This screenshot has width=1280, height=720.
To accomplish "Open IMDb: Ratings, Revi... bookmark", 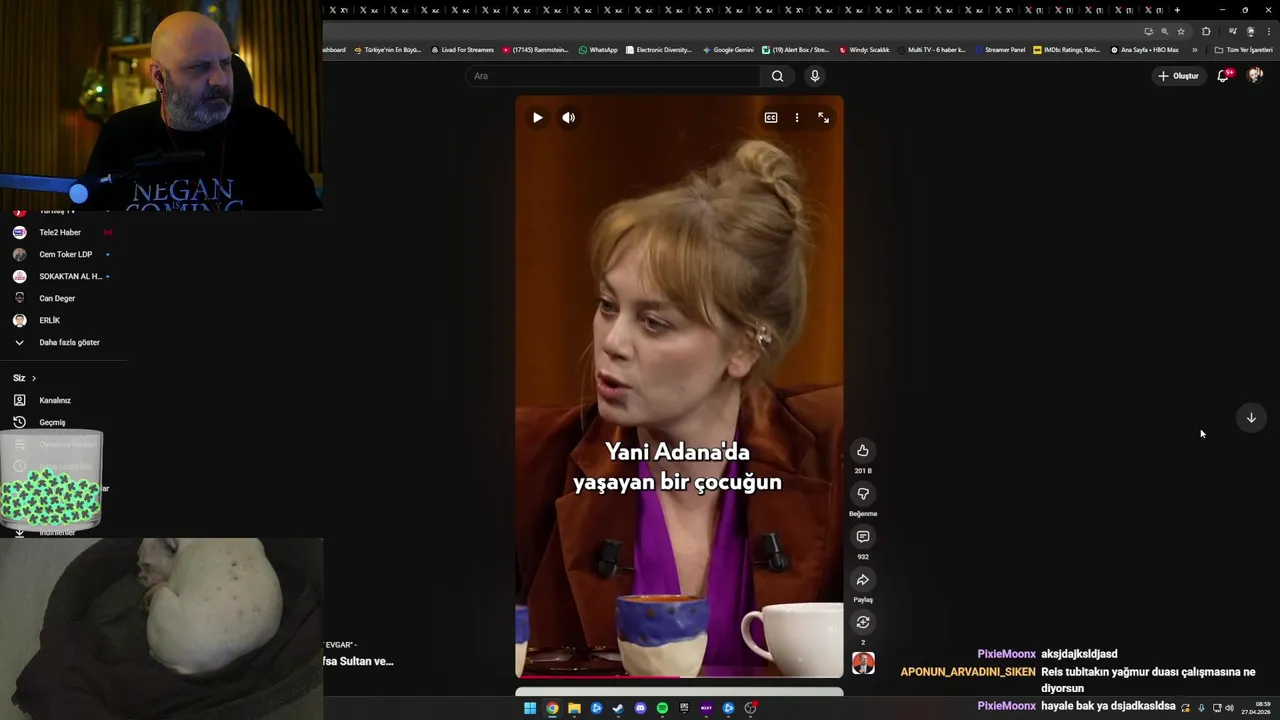I will [1066, 50].
